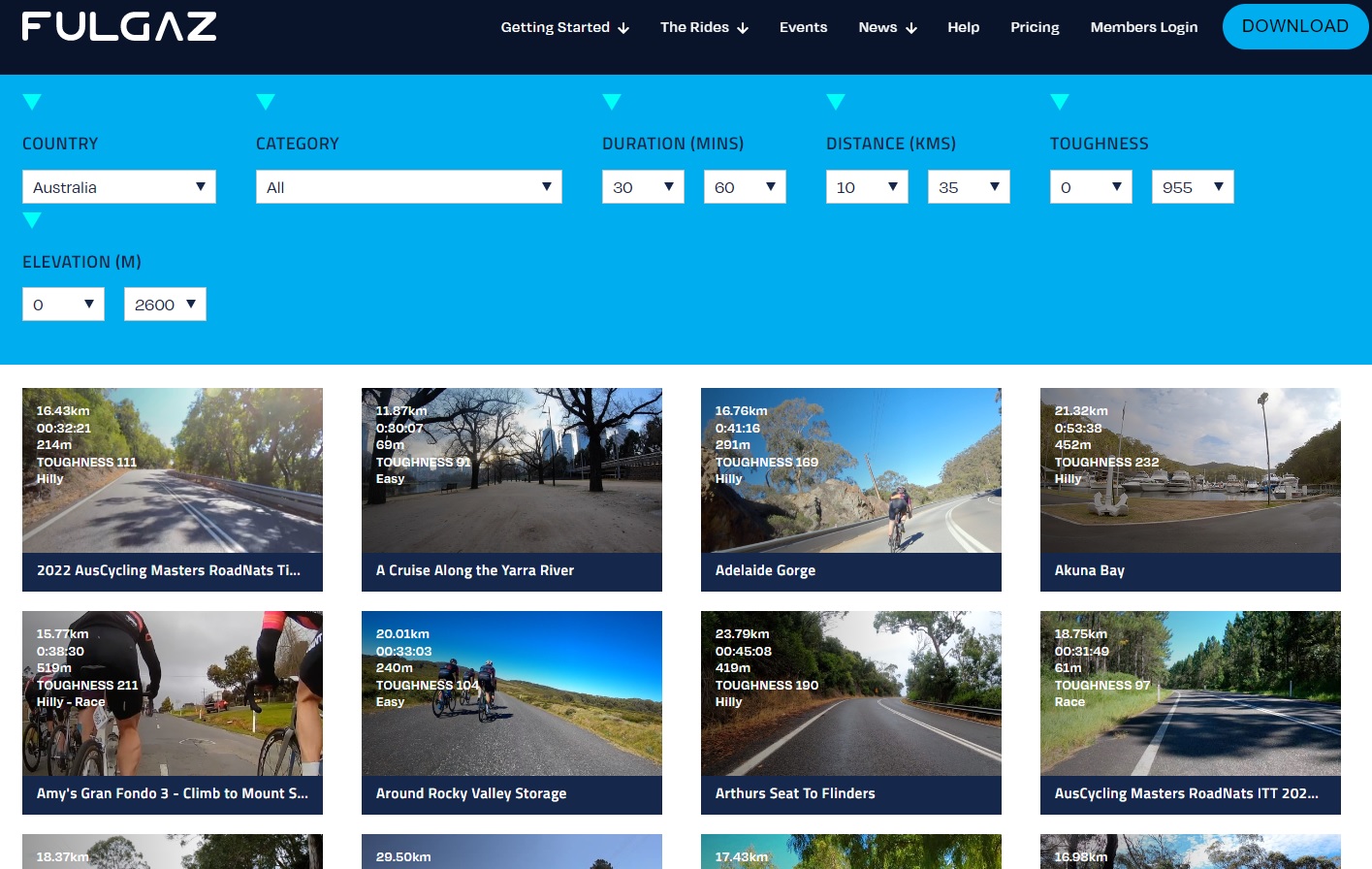
Task: Click the DOWNLOAD button
Action: [1295, 26]
